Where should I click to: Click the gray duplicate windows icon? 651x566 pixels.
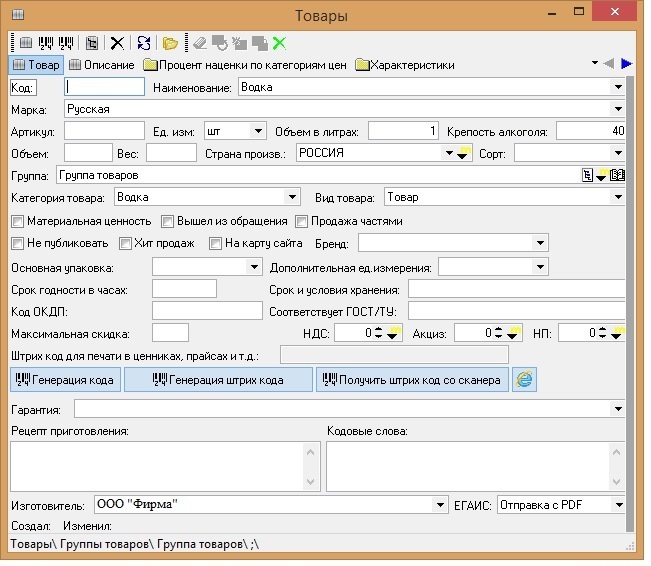[260, 43]
